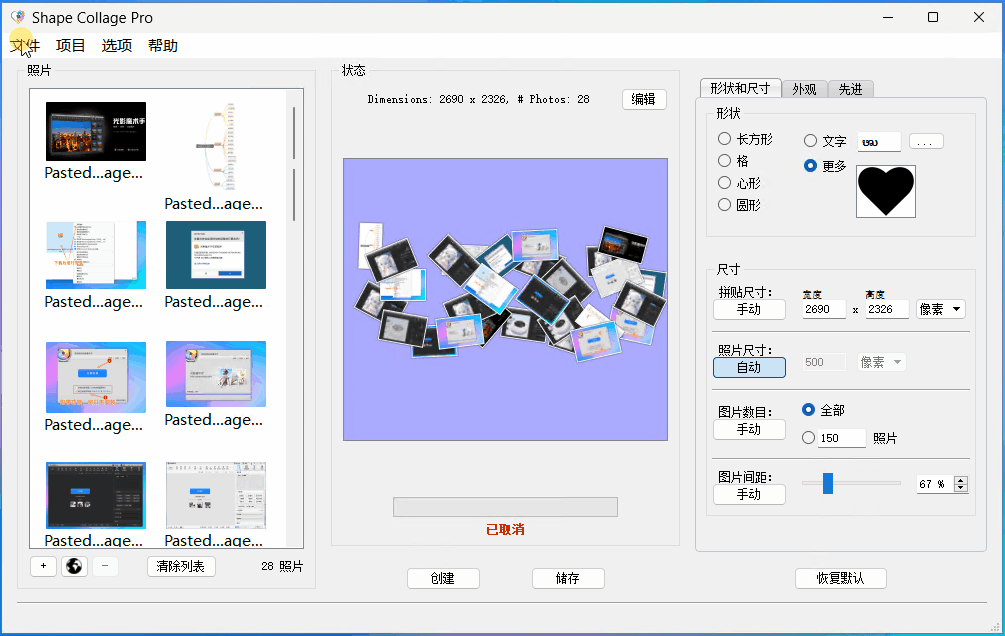
Task: Open the 文件 menu
Action: click(25, 46)
